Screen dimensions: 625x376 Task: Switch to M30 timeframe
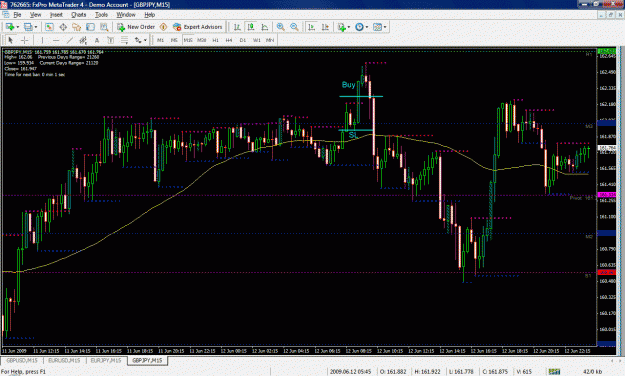pos(202,40)
